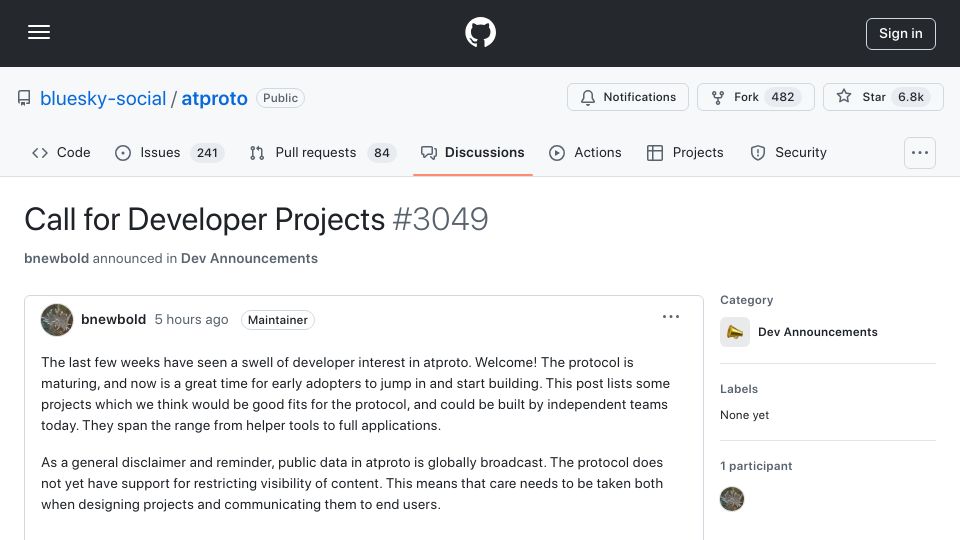Screen dimensions: 960x540
Task: Switch to the Actions tab
Action: (585, 152)
